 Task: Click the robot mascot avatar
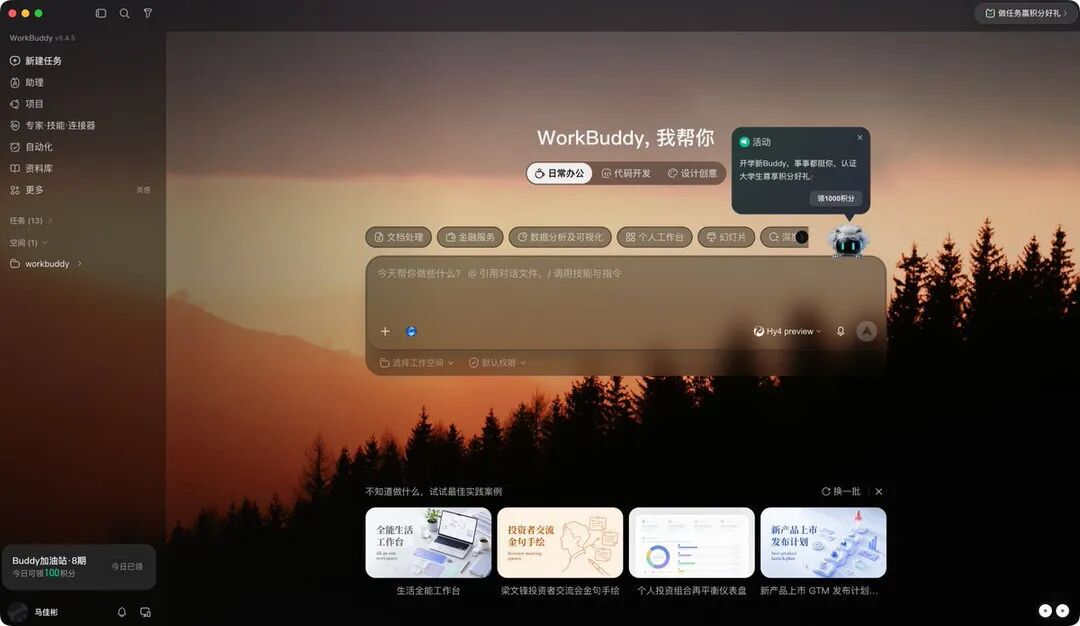click(849, 241)
